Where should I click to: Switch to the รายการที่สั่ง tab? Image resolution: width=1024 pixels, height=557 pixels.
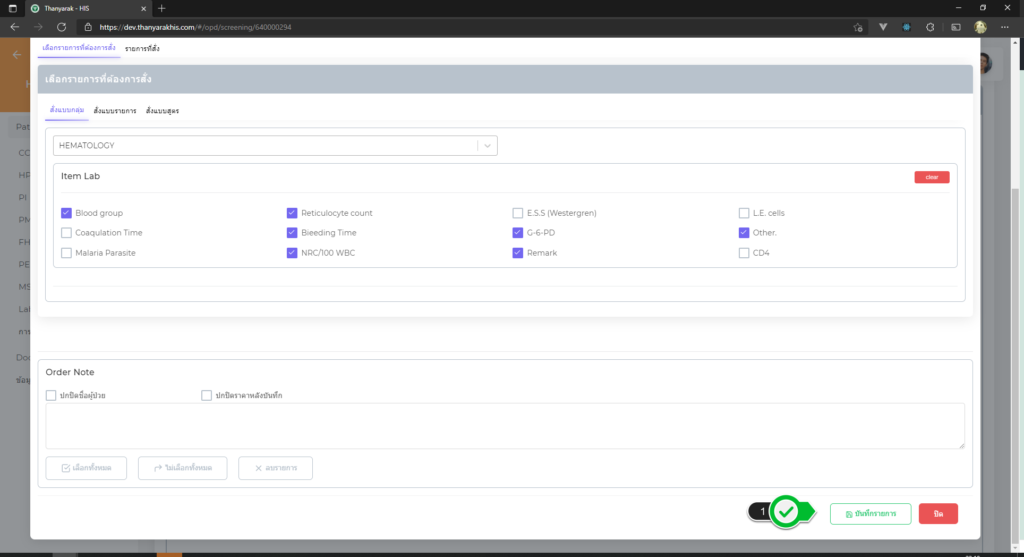[142, 48]
